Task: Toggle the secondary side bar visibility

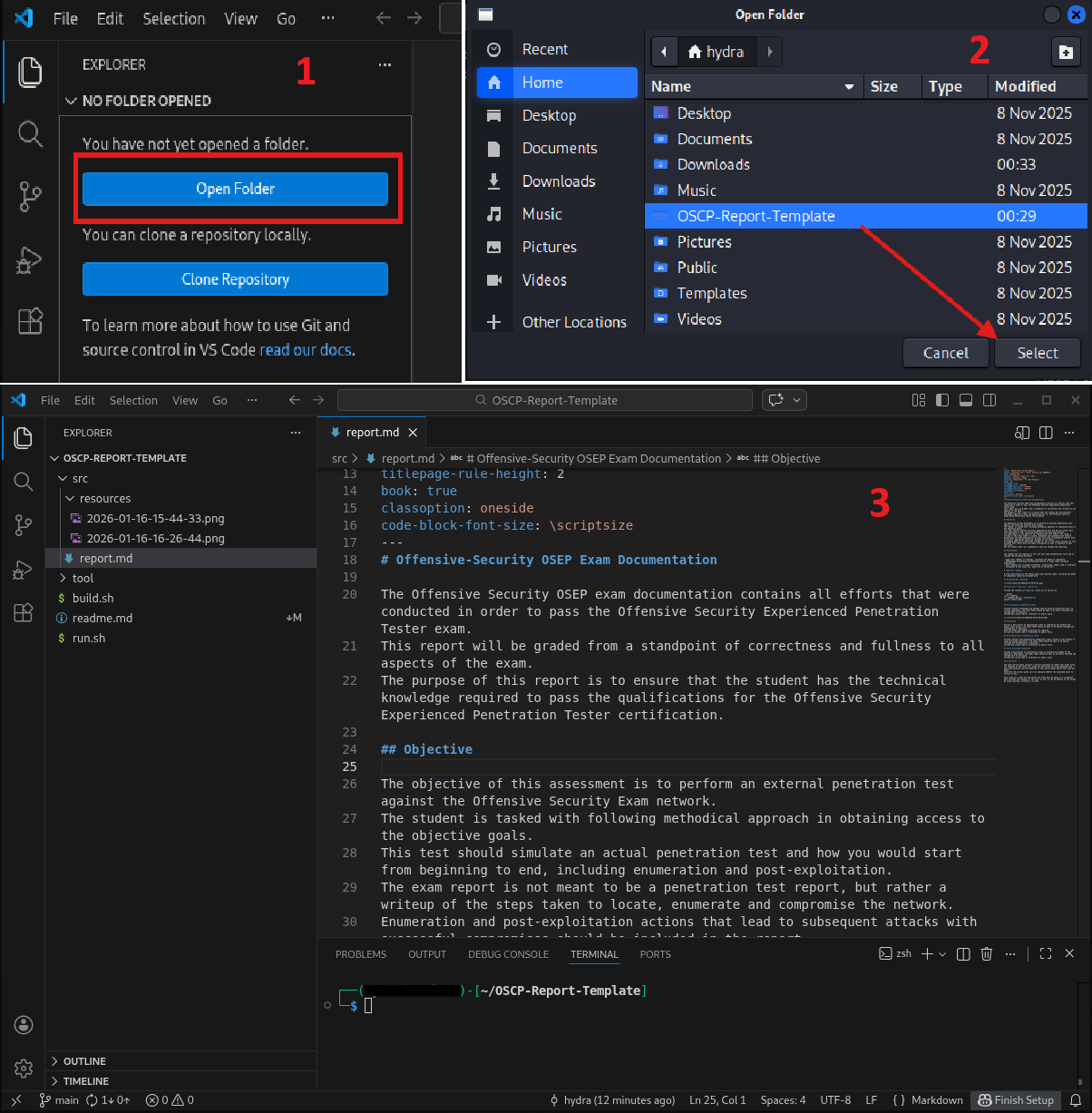Action: click(990, 400)
